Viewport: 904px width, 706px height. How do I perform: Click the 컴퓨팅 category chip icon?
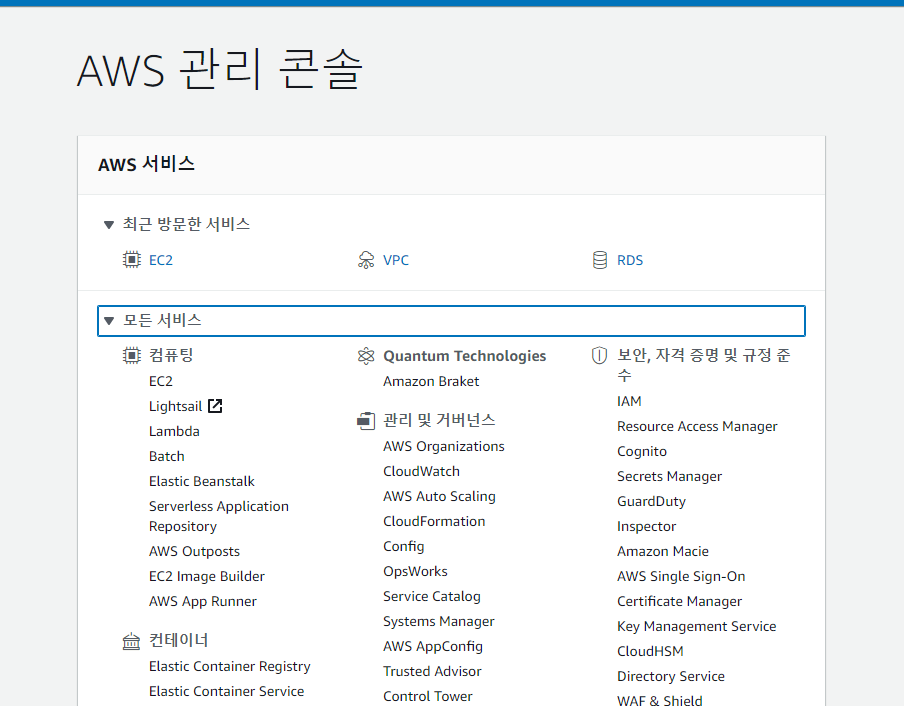[131, 355]
